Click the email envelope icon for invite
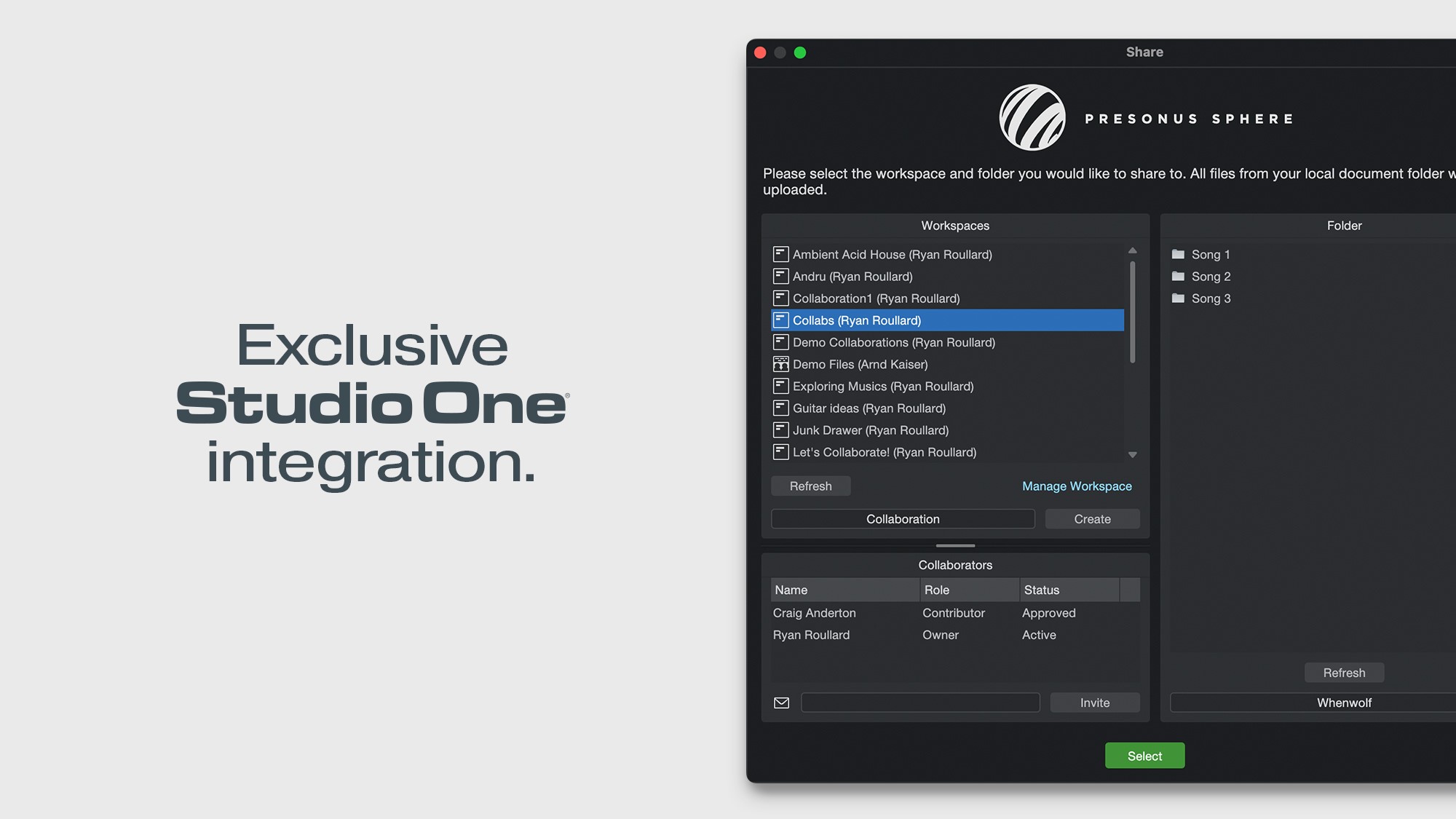The image size is (1456, 819). tap(782, 702)
